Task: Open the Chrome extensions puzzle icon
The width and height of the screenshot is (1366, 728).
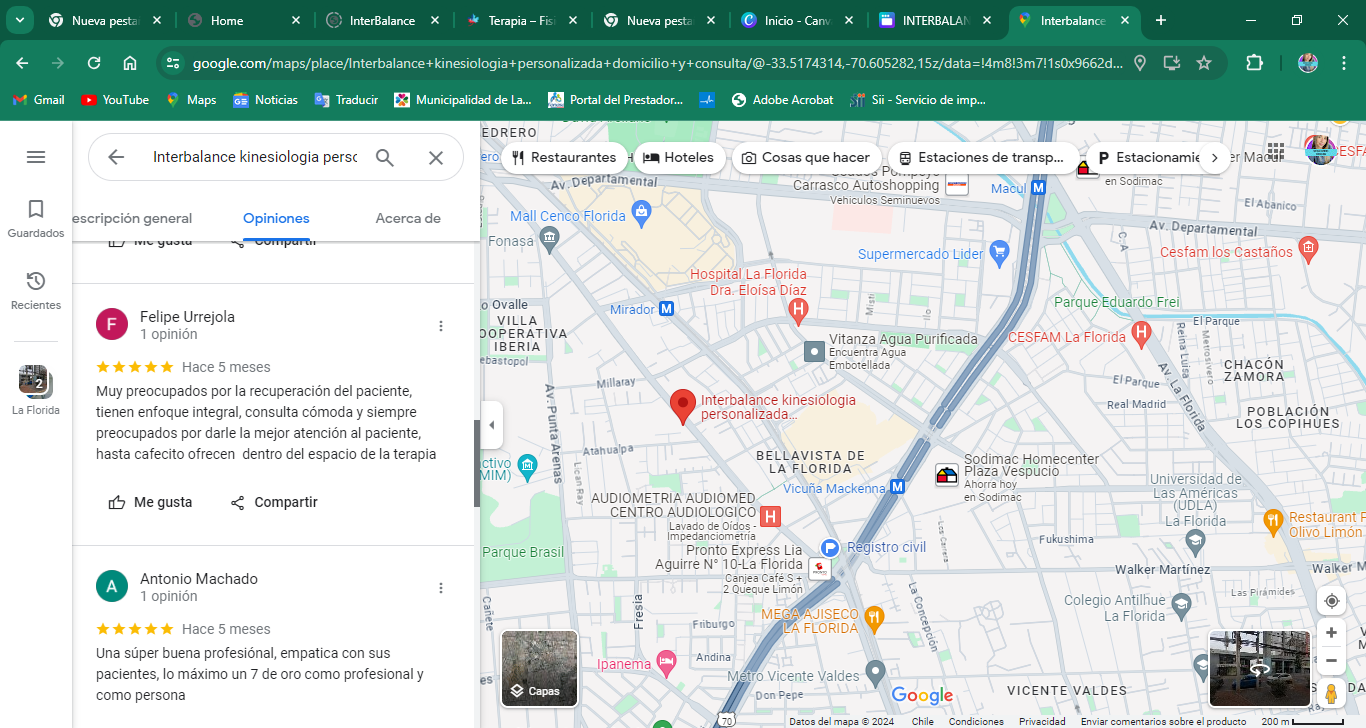Action: 1254,63
